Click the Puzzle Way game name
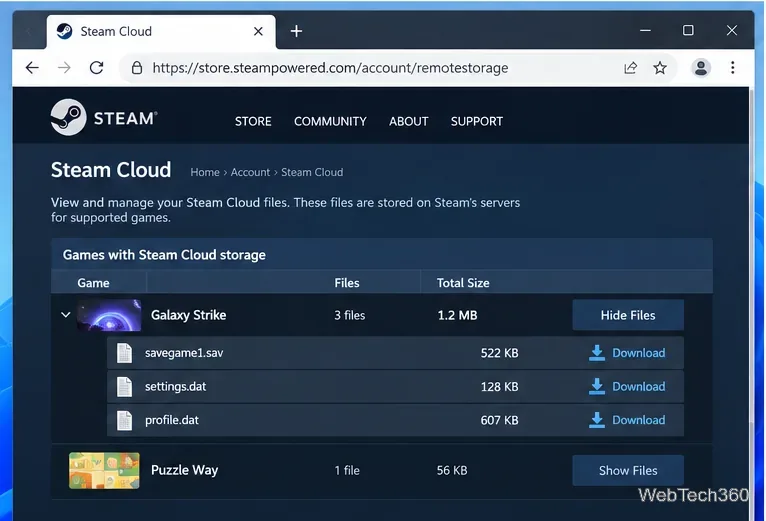Viewport: 766px width, 521px height. pos(185,470)
